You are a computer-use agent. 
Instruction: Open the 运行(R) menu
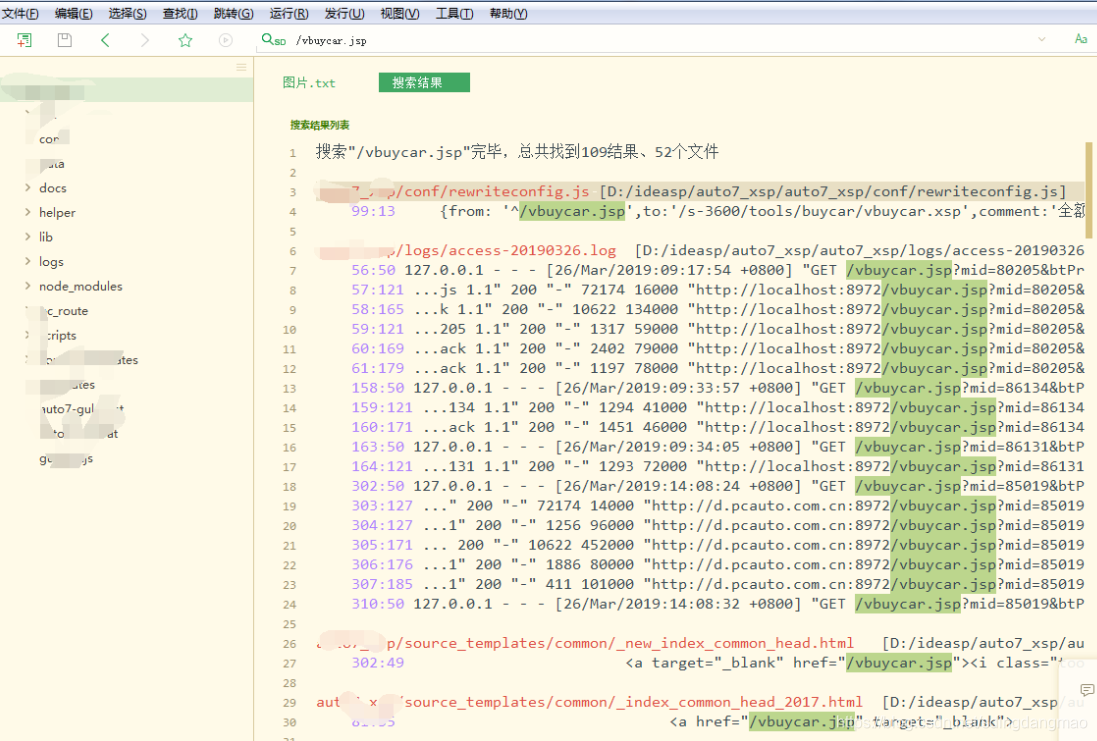pyautogui.click(x=288, y=13)
